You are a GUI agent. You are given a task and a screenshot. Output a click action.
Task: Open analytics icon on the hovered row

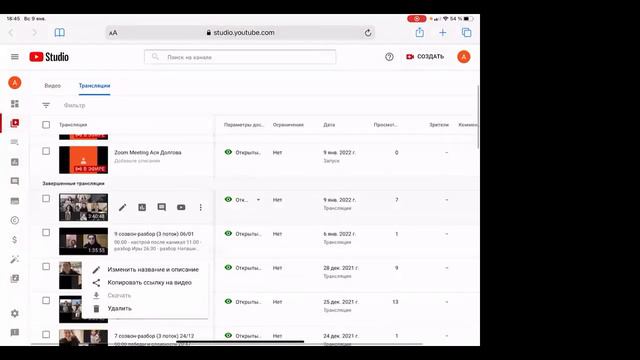pos(142,207)
